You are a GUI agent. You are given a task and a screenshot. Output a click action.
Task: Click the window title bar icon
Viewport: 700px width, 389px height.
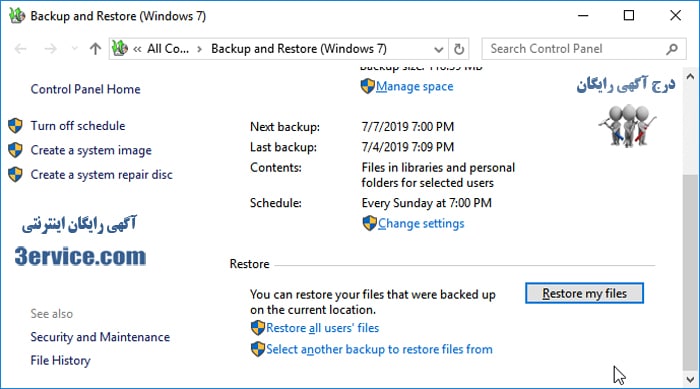(17, 16)
